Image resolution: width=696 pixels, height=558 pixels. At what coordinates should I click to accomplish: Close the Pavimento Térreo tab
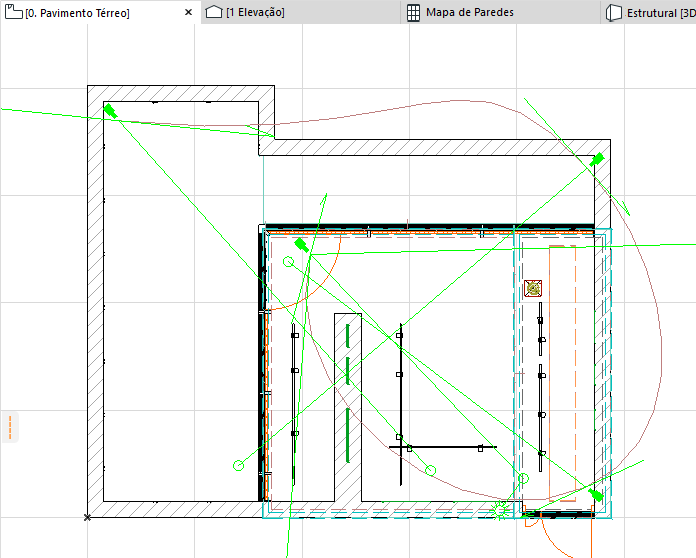tap(189, 12)
